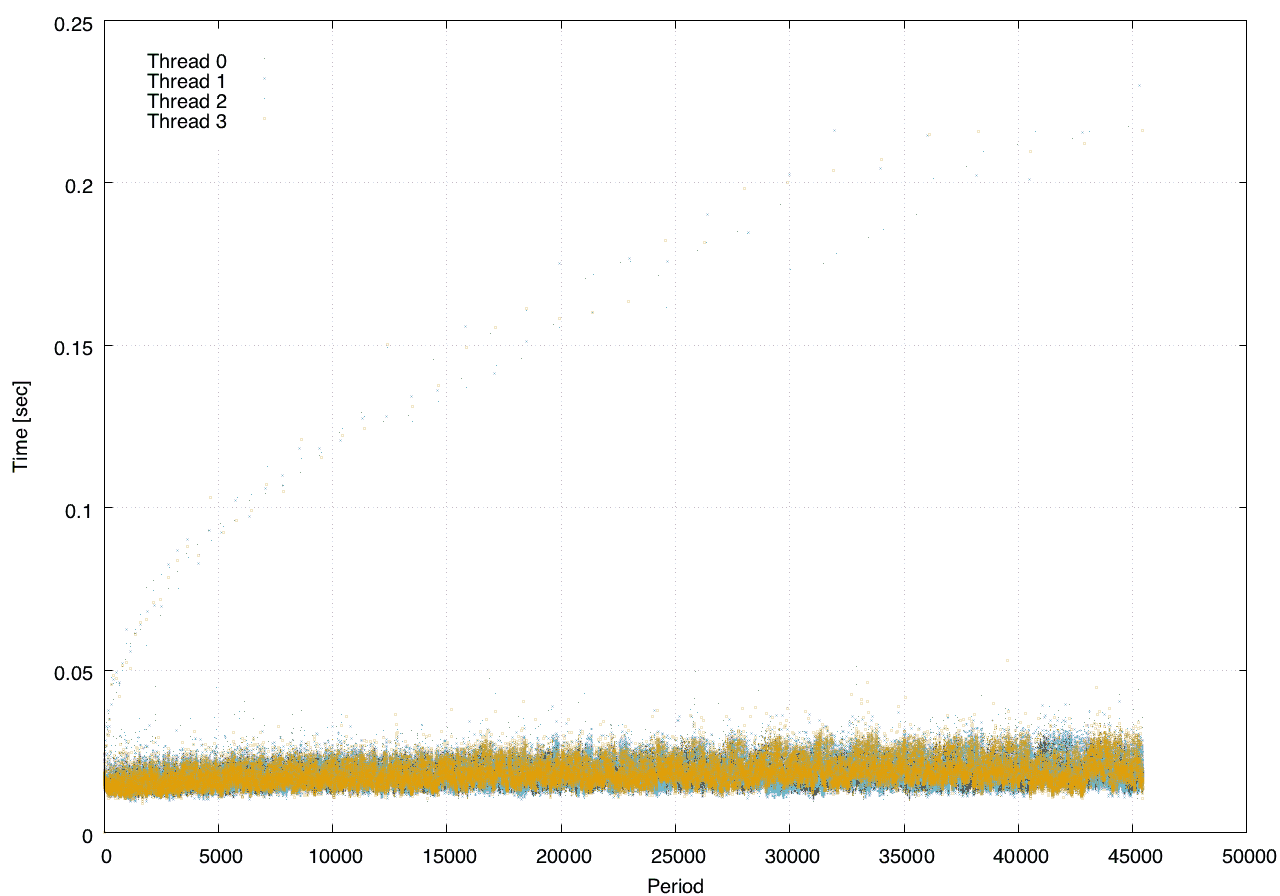Click the Period x-axis title
Screen dimensions: 1280x896
[x=675, y=886]
